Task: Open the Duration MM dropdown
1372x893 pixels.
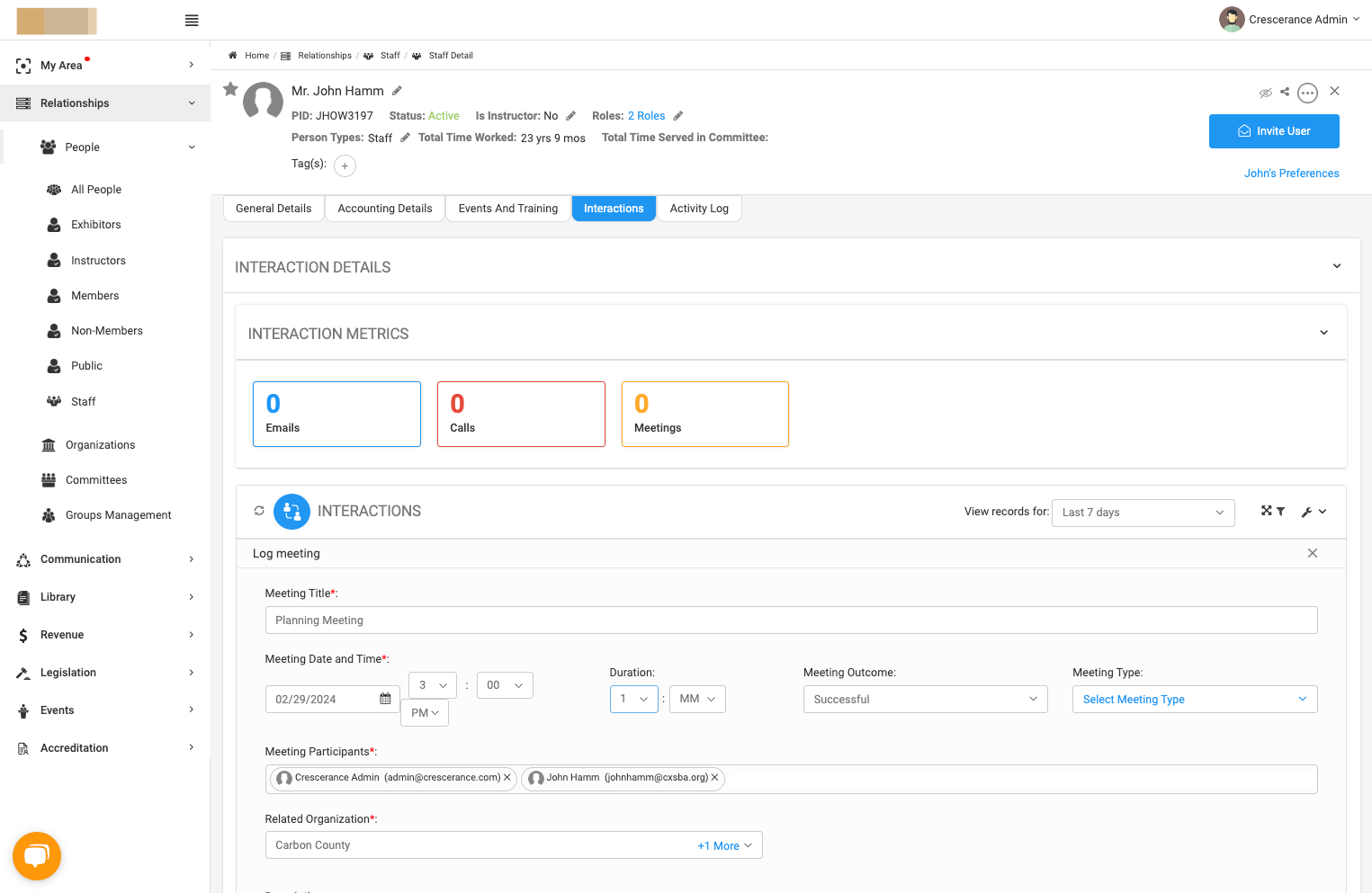Action: (x=697, y=699)
